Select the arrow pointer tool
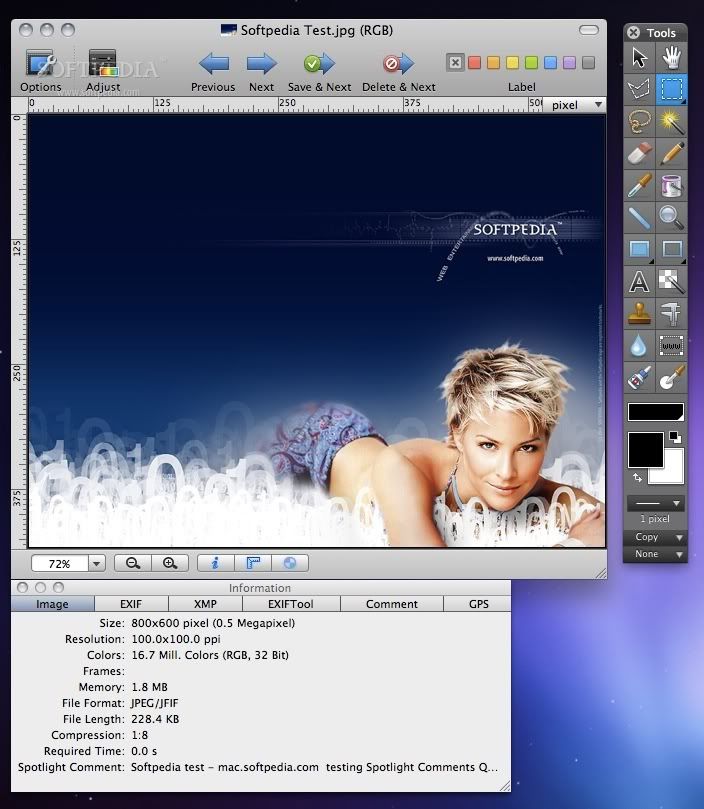 (639, 57)
